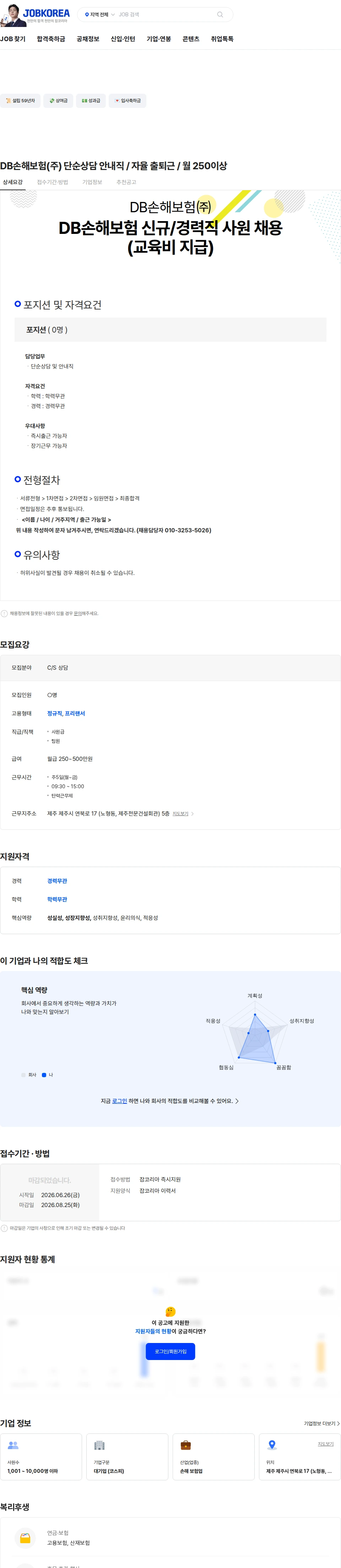
Task: Open the 기업·연봉 menu
Action: 159,39
